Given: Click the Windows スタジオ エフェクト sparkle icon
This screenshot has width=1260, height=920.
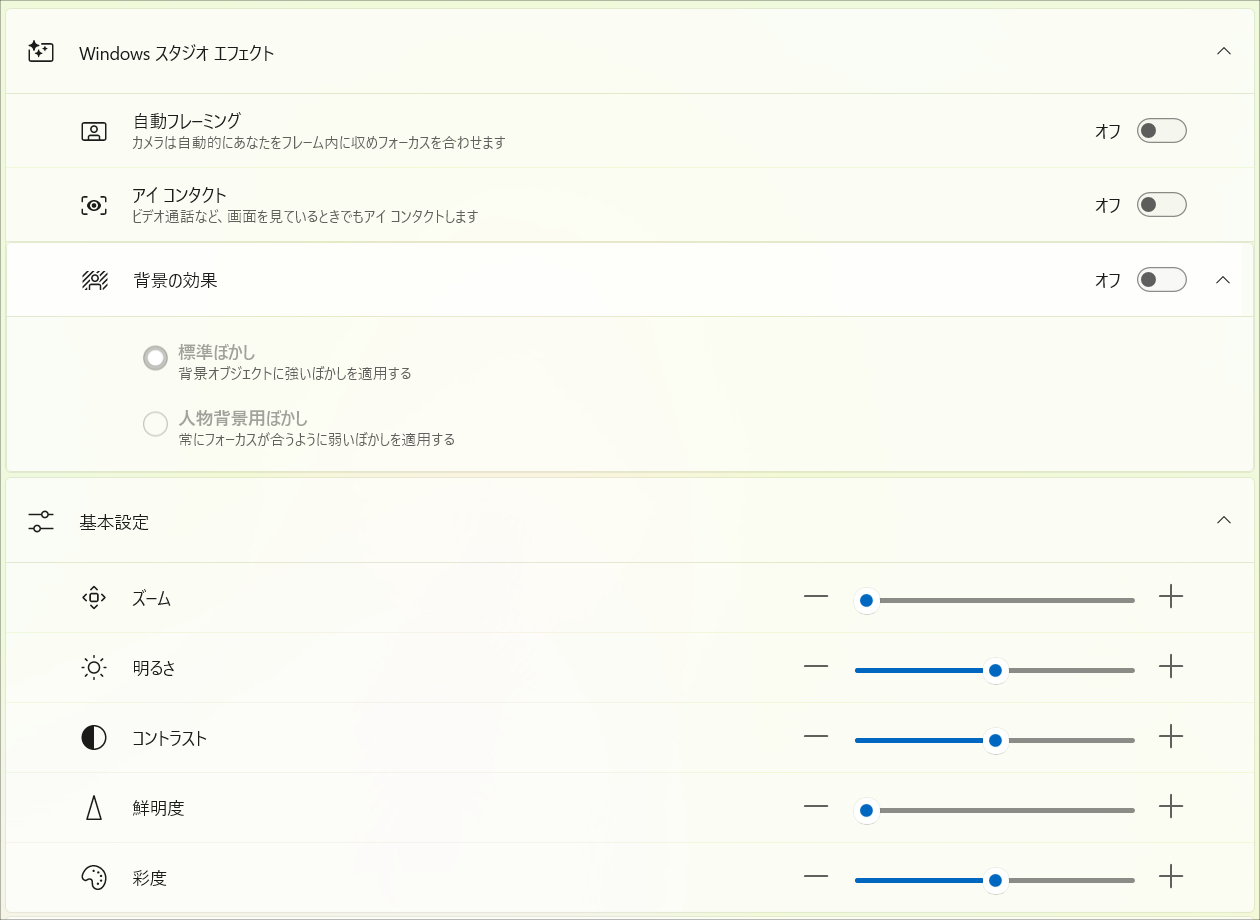Looking at the screenshot, I should click(41, 52).
